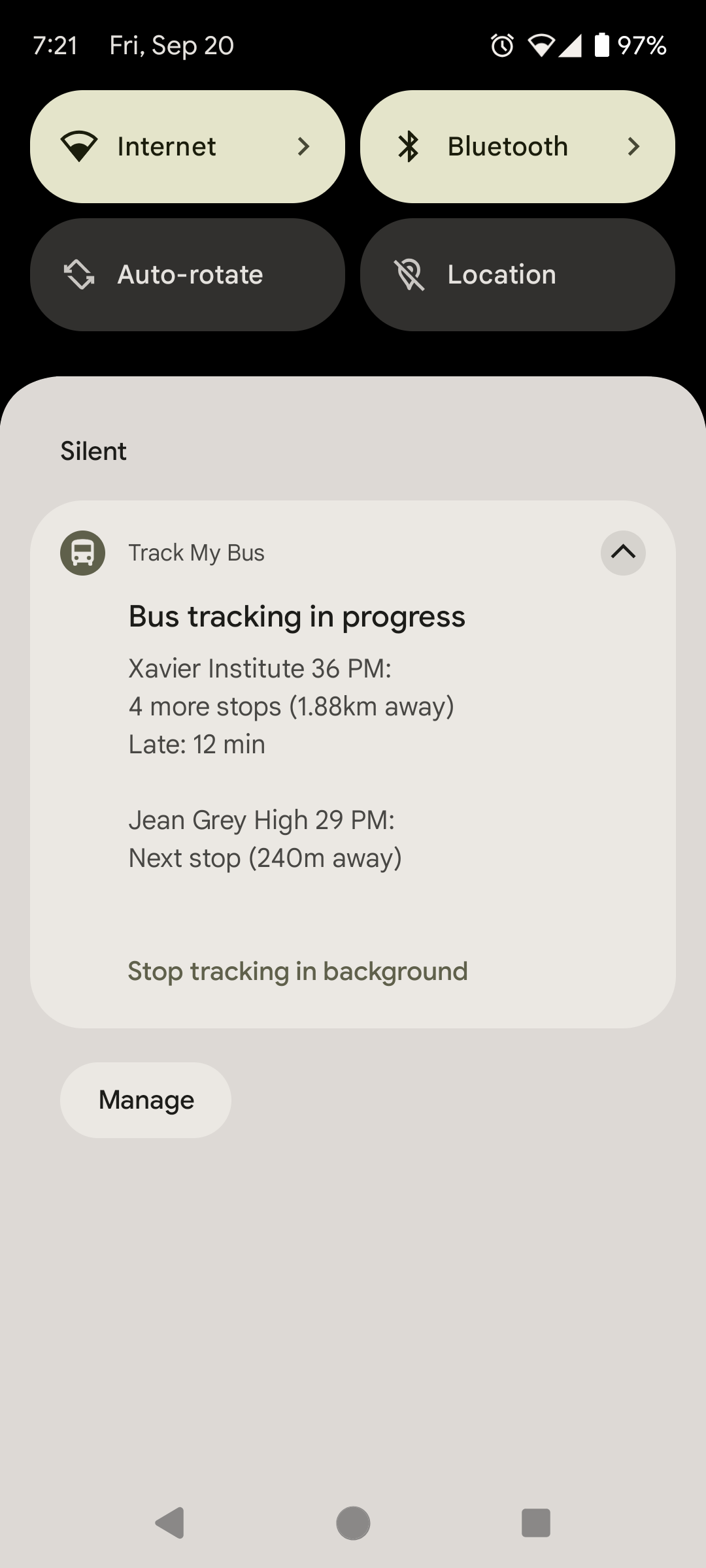Screen dimensions: 706x1568
Task: Tap the alarm clock icon in status bar
Action: 501,44
